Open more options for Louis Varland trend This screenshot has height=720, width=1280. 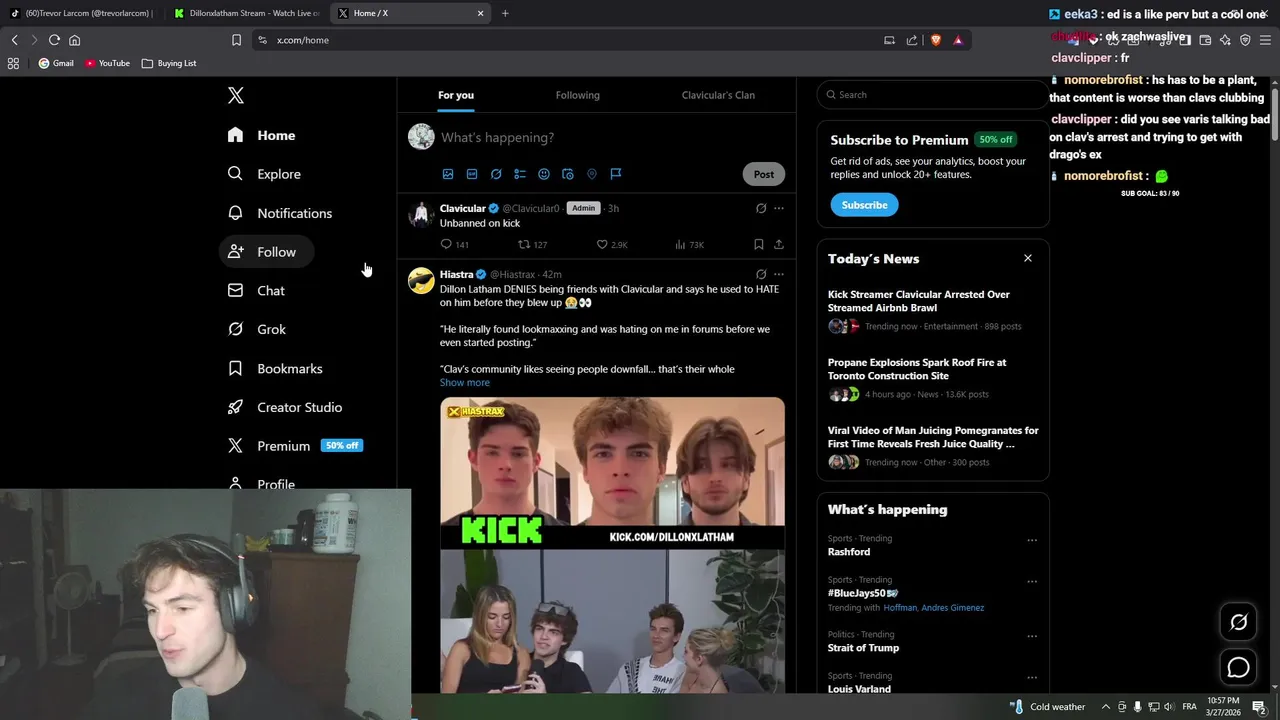(1032, 677)
